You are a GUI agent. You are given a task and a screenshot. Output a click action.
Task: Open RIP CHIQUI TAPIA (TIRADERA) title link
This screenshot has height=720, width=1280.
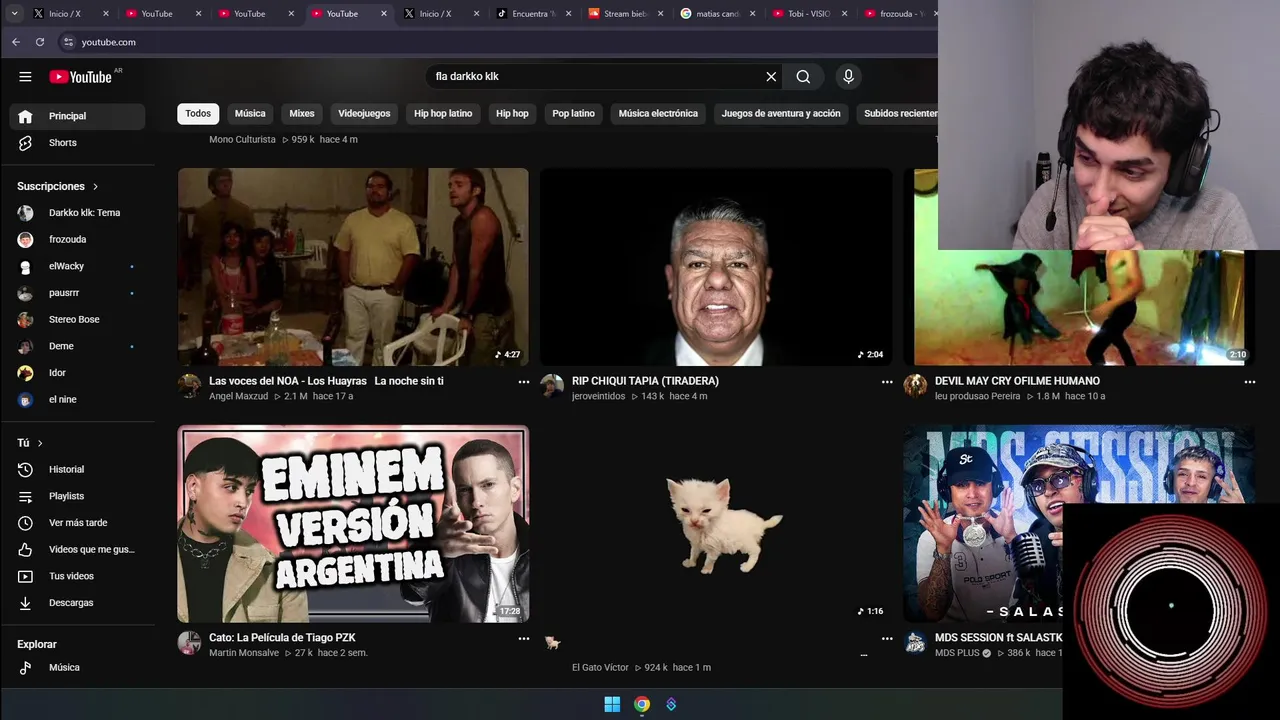(x=645, y=381)
